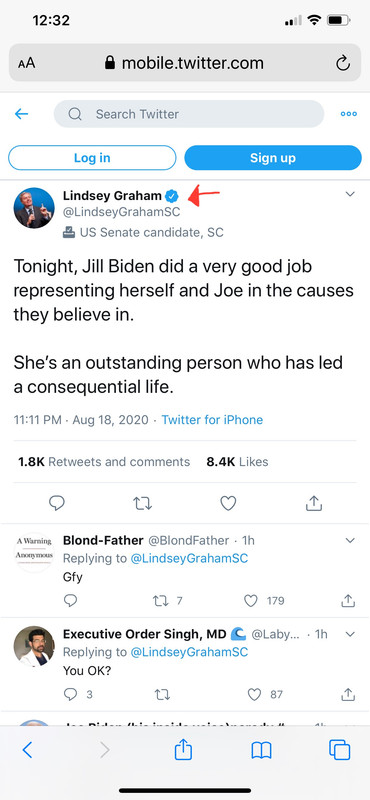Like the Executive Order Singh reply
This screenshot has width=370, height=800.
click(254, 694)
